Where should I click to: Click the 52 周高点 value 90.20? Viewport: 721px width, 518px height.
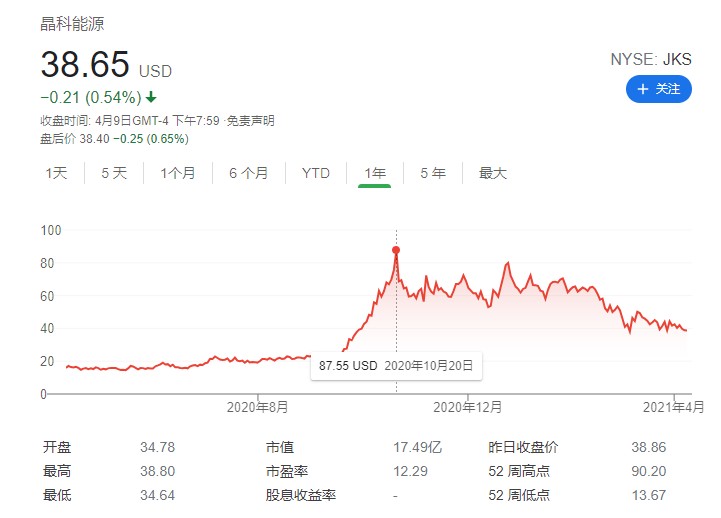[x=648, y=471]
